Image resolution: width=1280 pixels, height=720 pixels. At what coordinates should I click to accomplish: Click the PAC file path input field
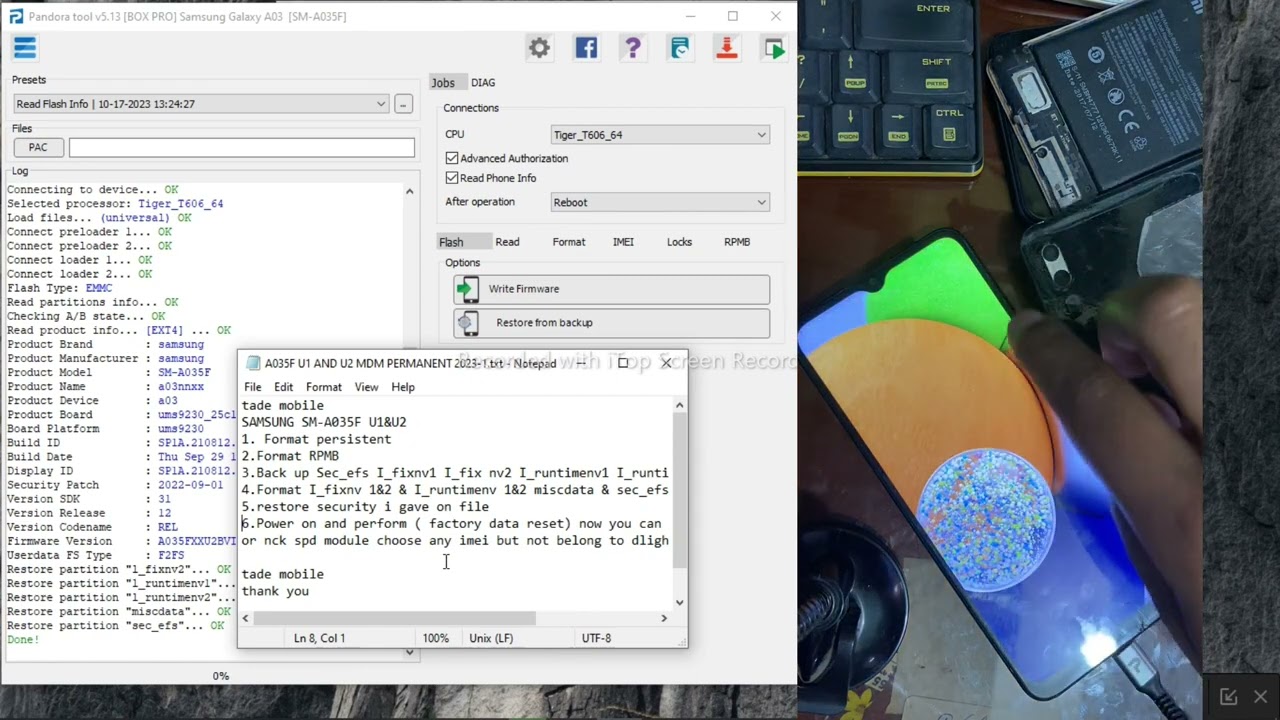tap(242, 147)
